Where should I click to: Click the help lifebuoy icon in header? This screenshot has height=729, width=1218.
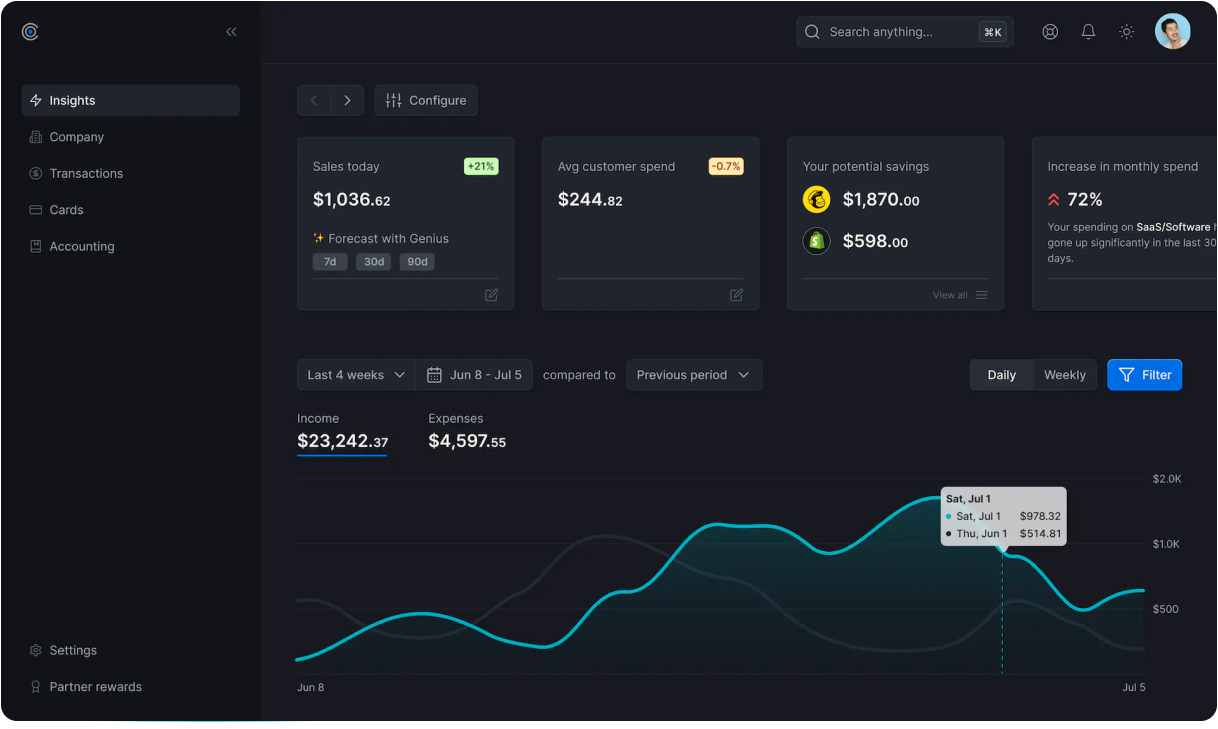1049,32
